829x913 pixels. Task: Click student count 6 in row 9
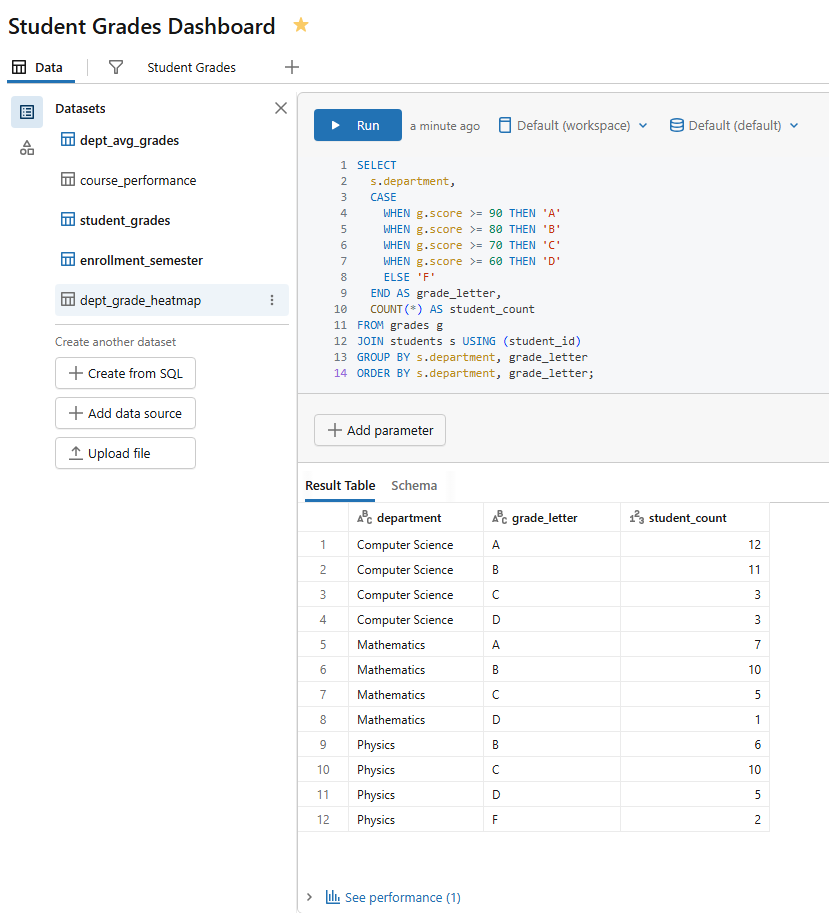pyautogui.click(x=695, y=745)
